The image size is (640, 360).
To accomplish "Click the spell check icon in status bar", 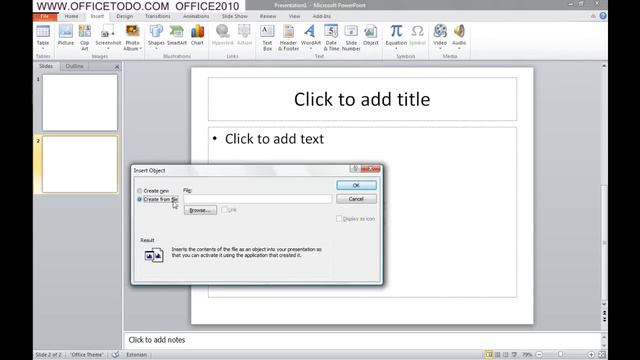I will click(116, 354).
